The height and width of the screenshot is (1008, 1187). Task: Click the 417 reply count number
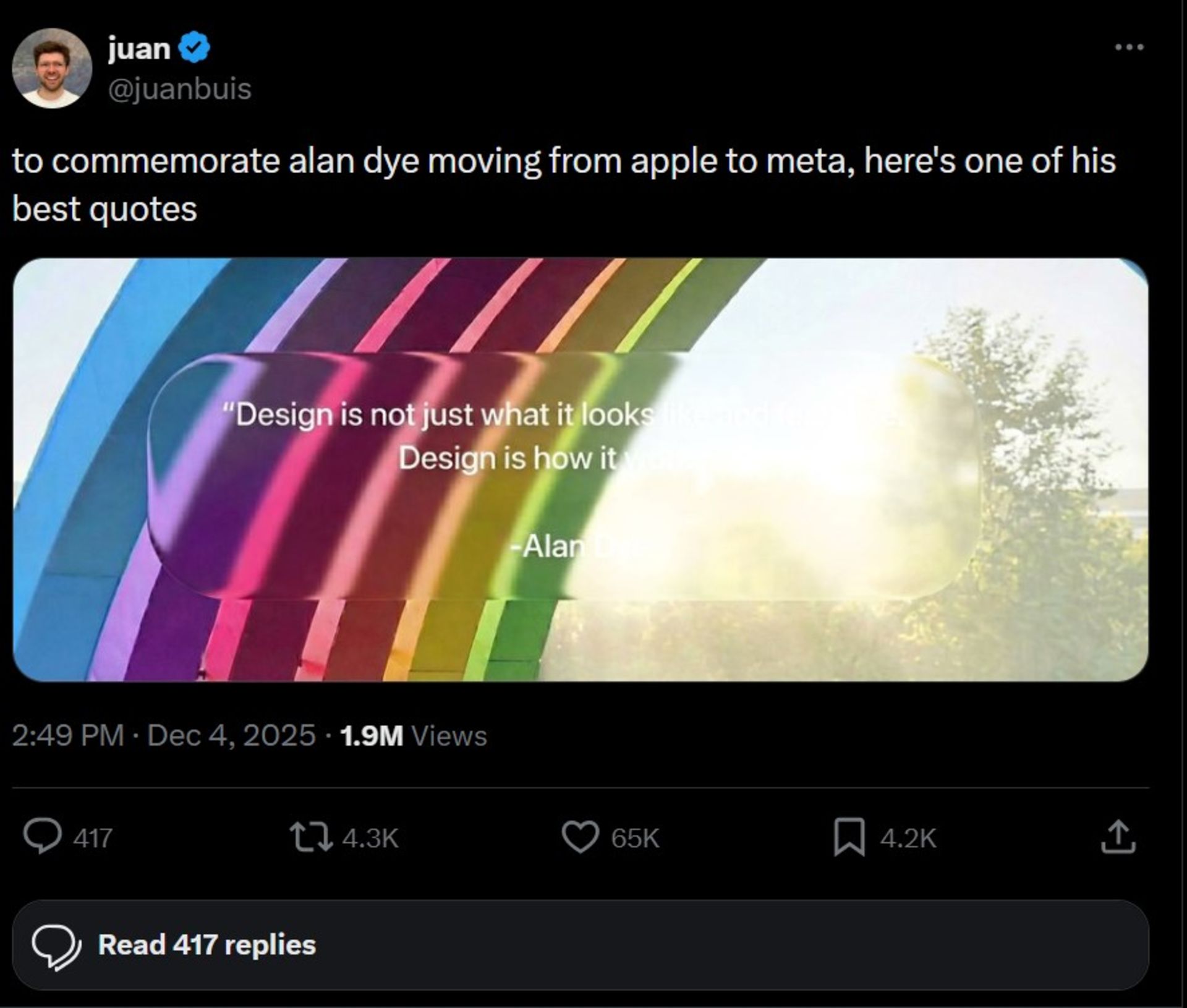[93, 839]
